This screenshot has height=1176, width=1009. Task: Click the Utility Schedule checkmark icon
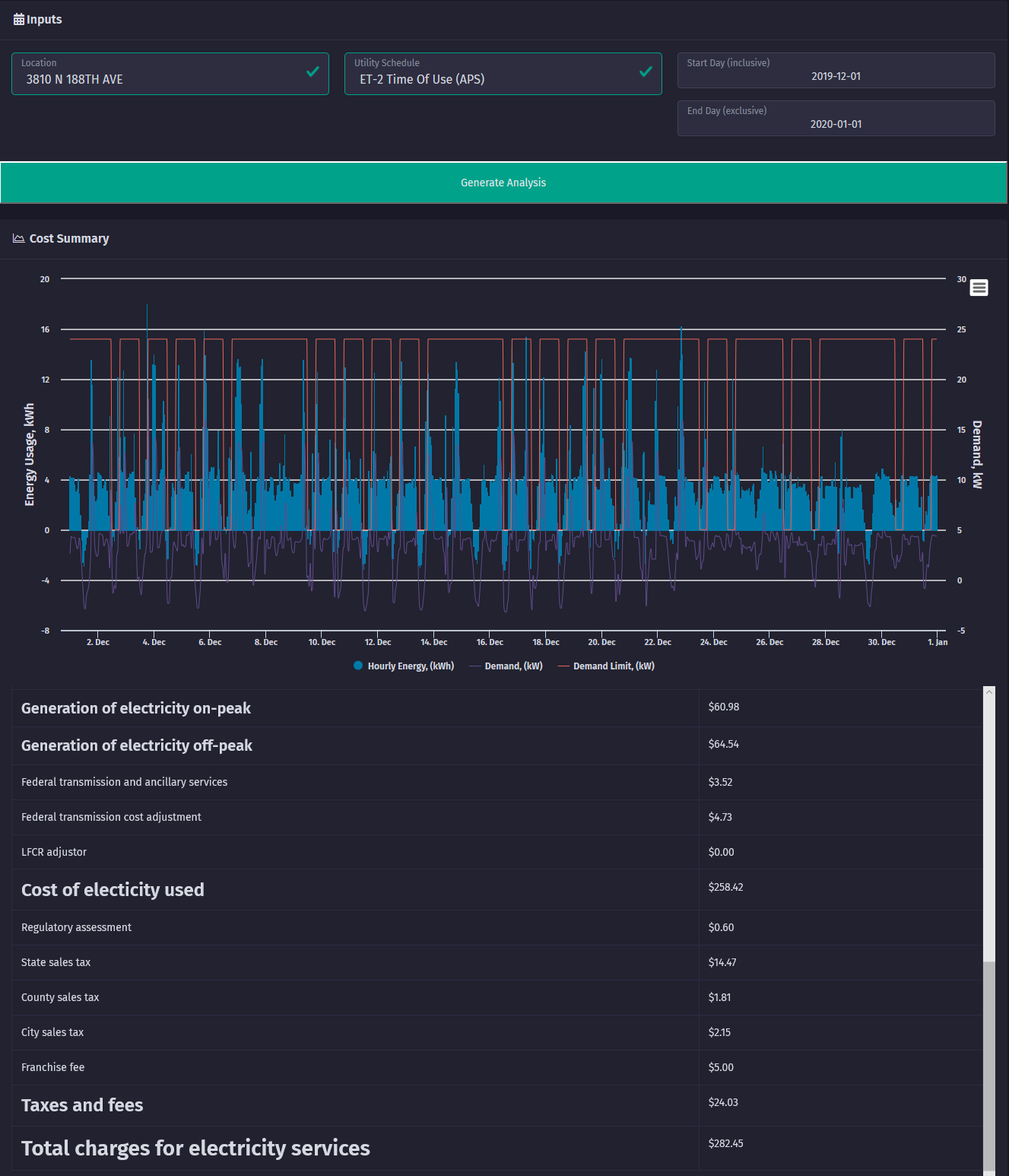(646, 72)
